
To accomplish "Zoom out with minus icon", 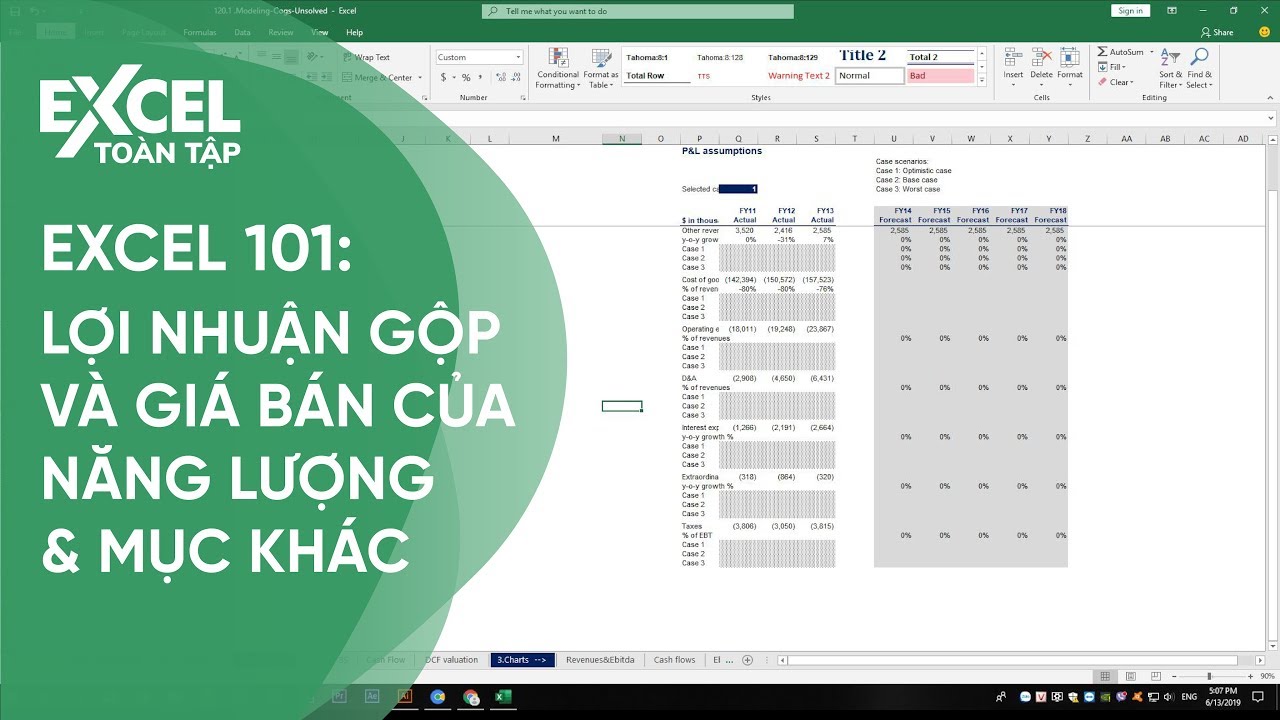I will pos(1175,677).
